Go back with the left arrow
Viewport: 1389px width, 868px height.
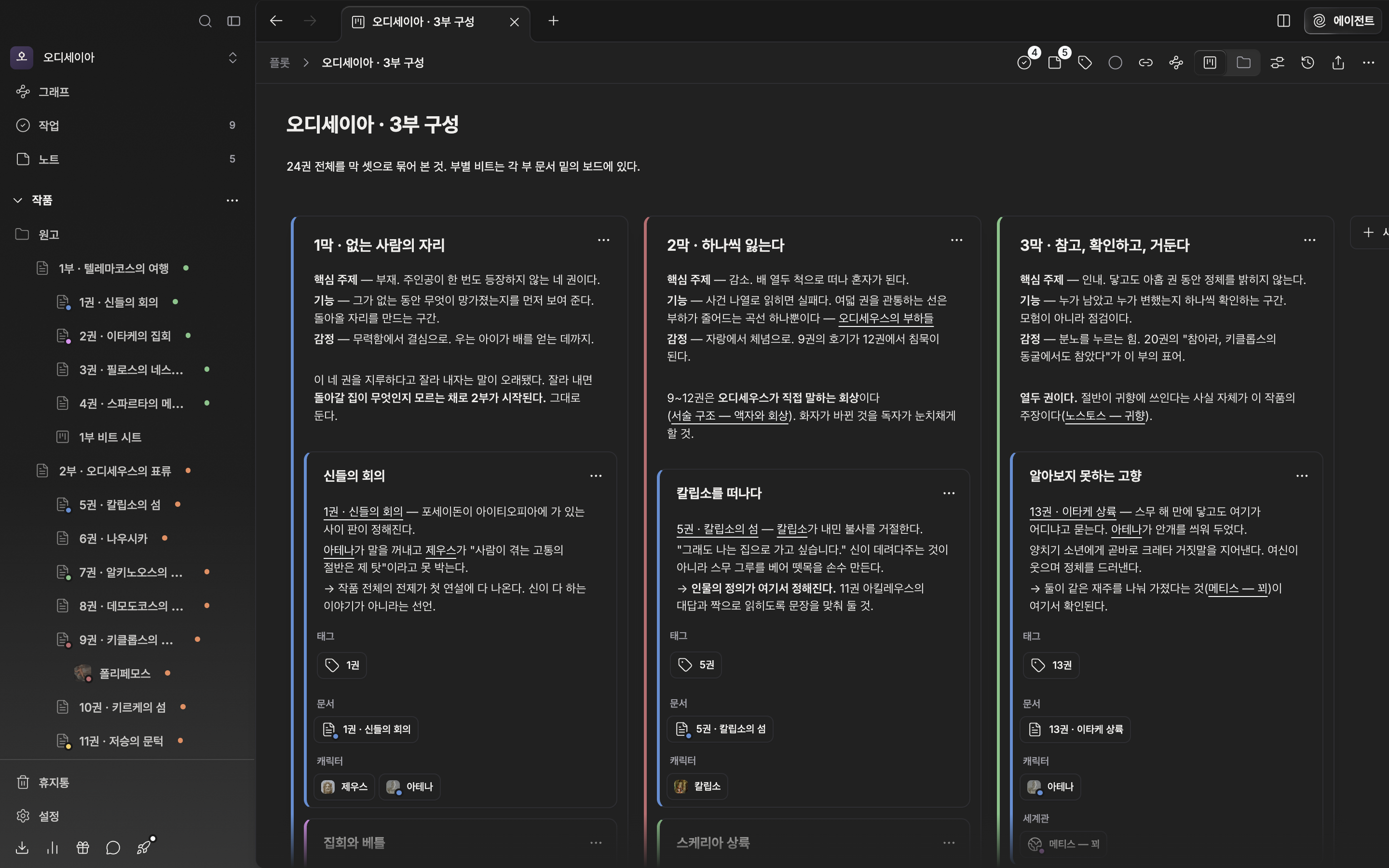tap(276, 21)
